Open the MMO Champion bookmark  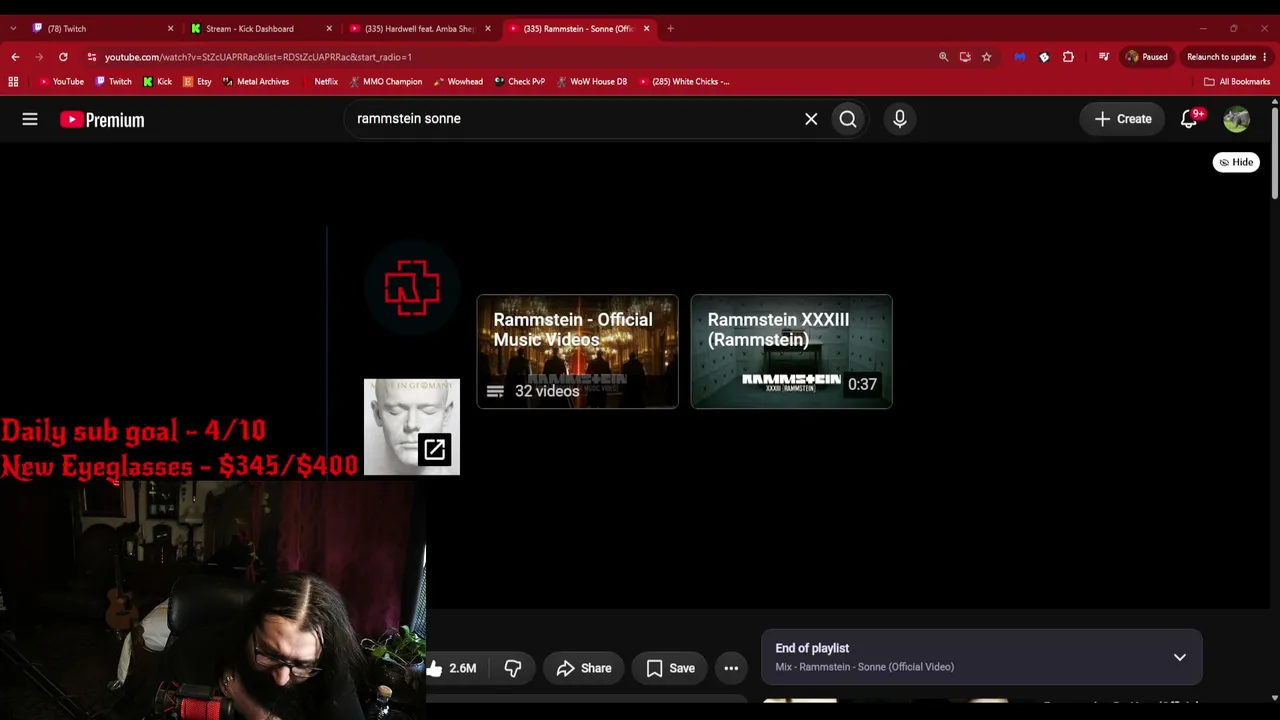pyautogui.click(x=385, y=82)
